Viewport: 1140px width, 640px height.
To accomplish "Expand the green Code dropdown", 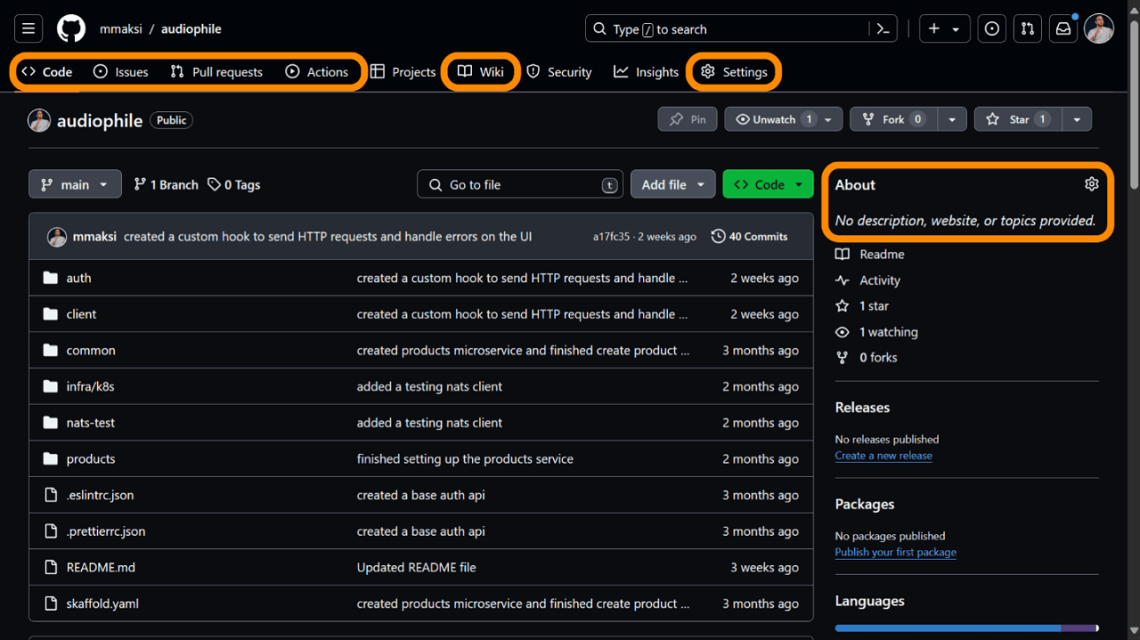I will point(767,184).
